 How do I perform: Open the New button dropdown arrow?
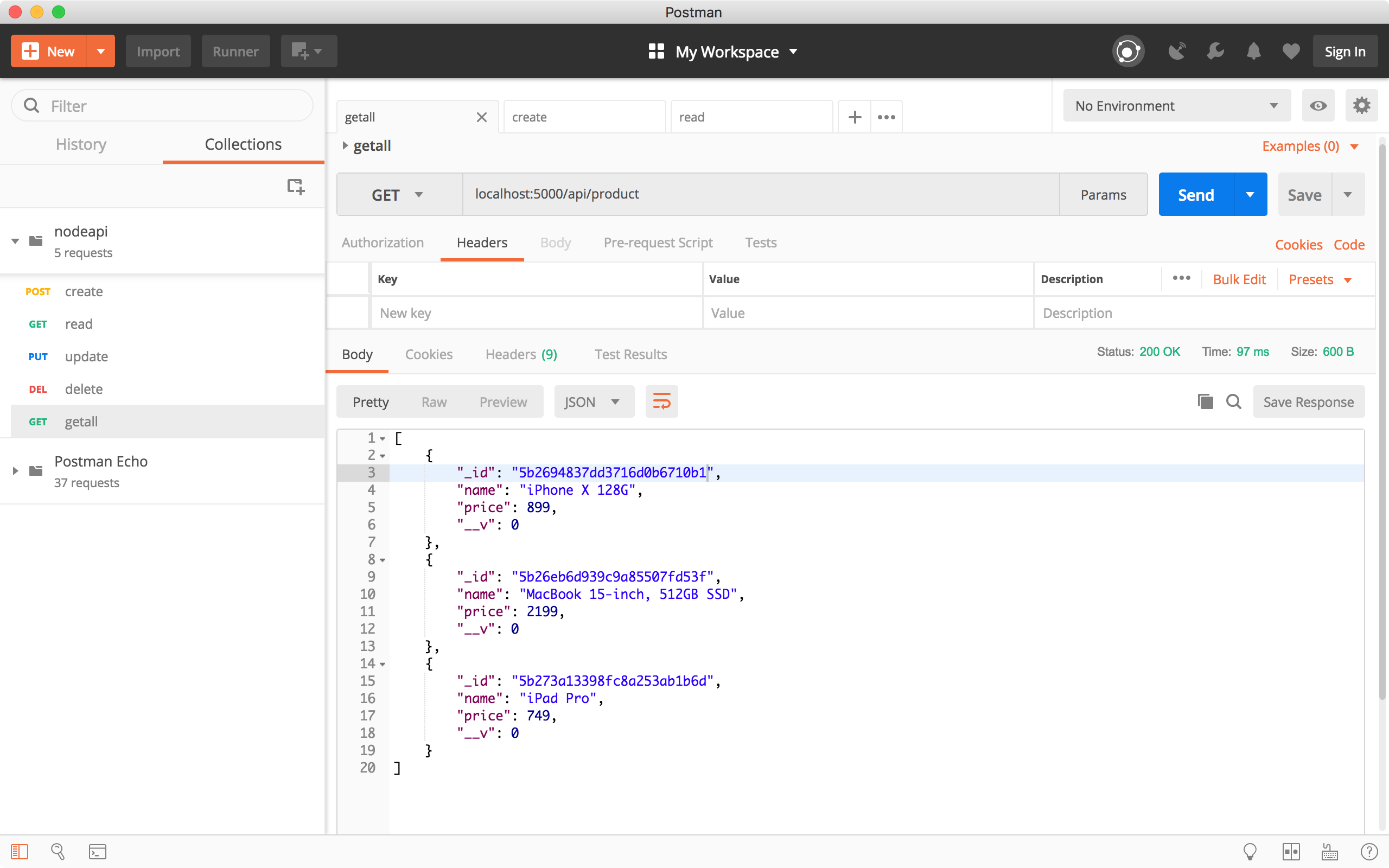(101, 52)
